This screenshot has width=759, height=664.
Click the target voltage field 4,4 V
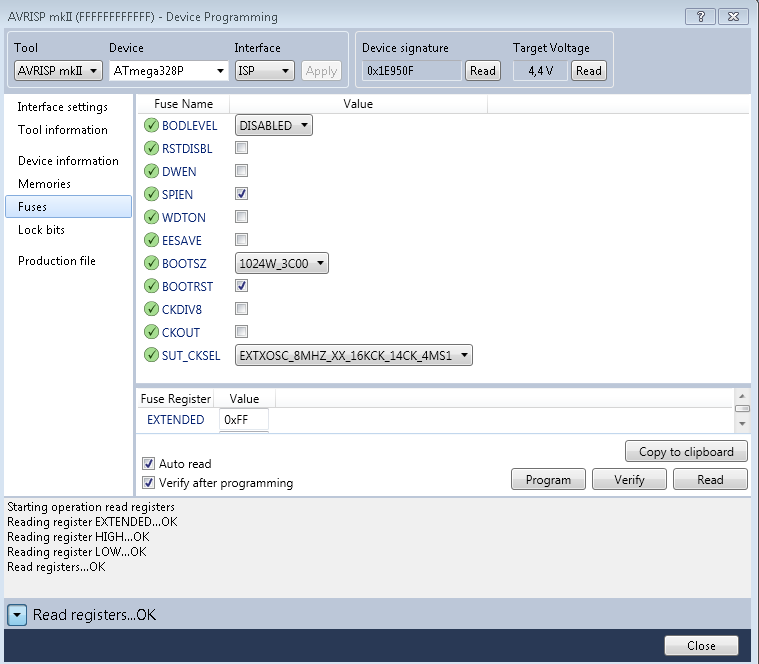coord(540,71)
